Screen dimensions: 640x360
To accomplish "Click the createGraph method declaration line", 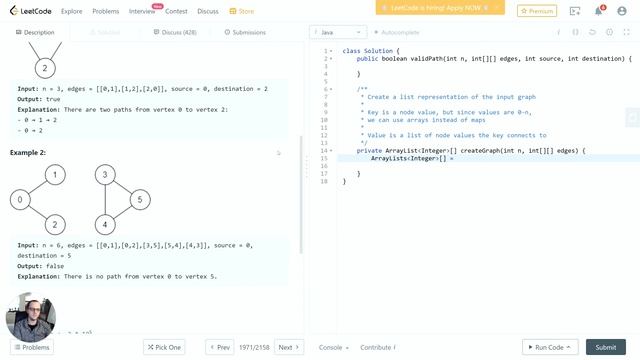I will click(x=471, y=151).
